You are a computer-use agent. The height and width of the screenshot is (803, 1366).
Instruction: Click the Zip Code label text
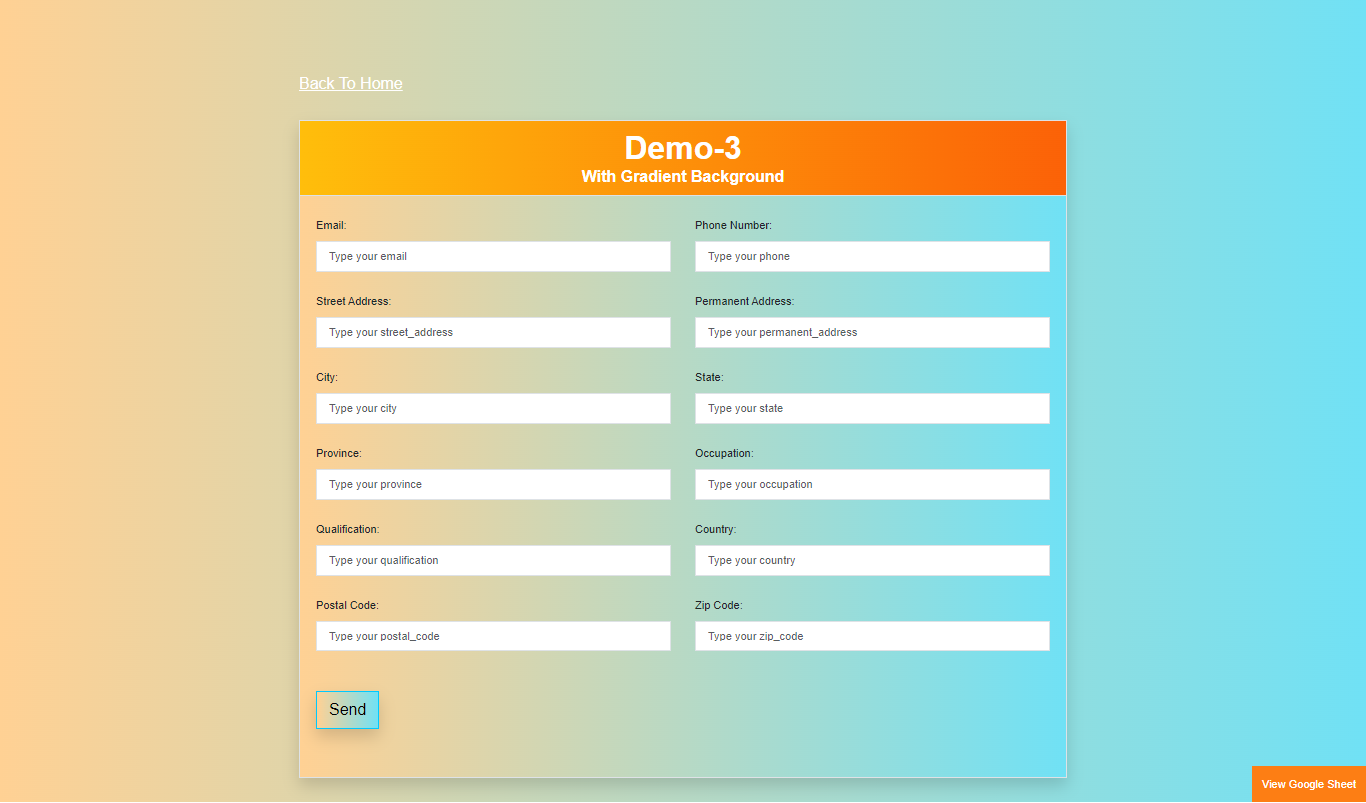pos(718,605)
